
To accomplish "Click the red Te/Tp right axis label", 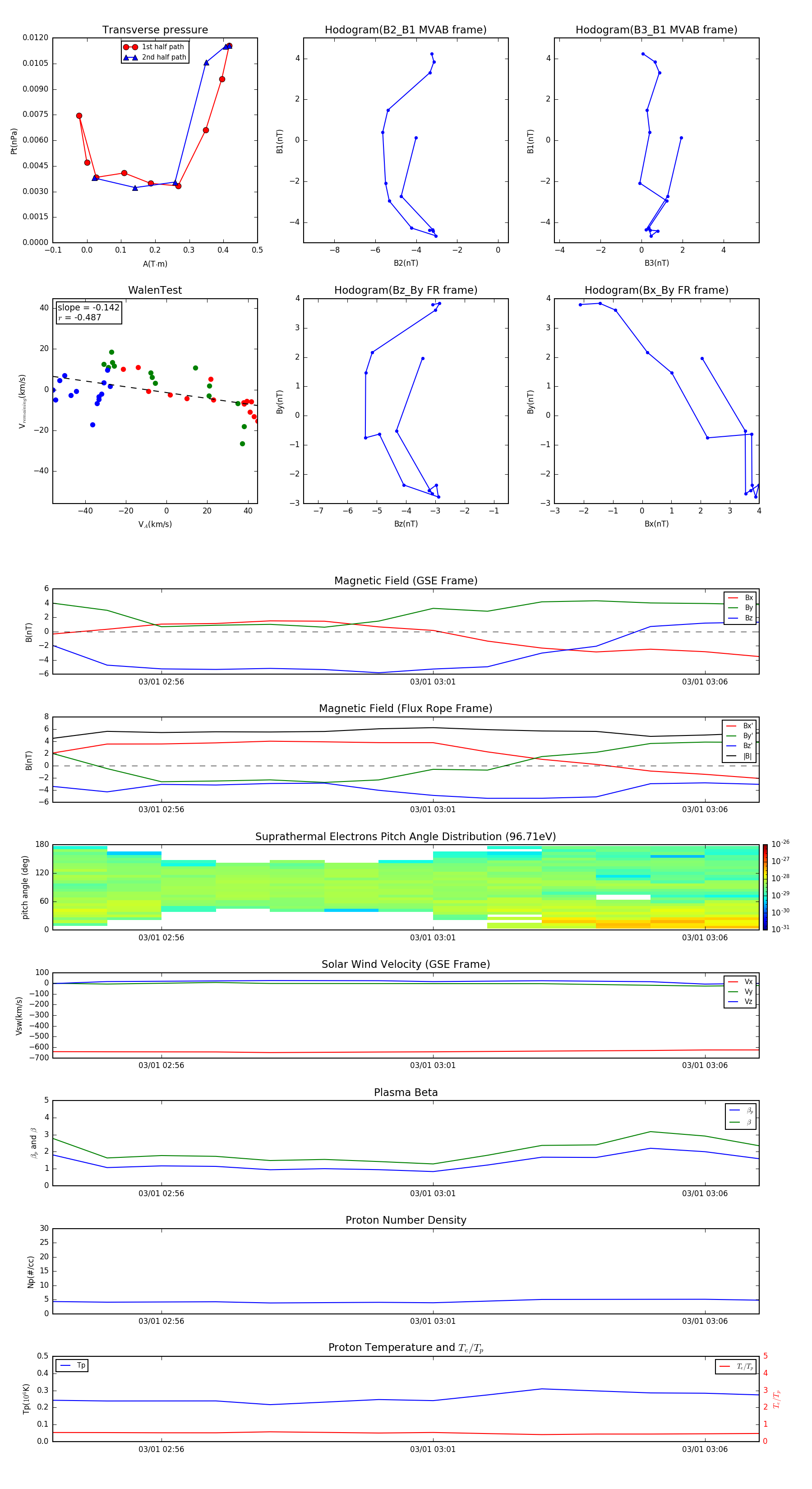I will point(777,1399).
